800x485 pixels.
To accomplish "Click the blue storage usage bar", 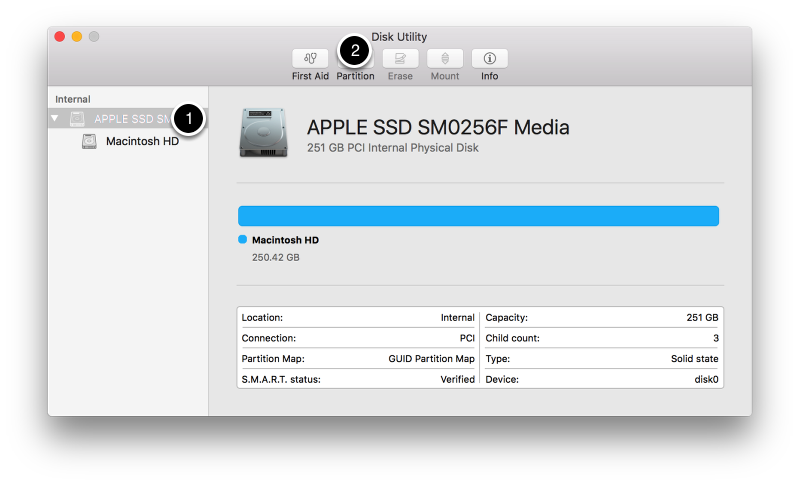I will (478, 216).
